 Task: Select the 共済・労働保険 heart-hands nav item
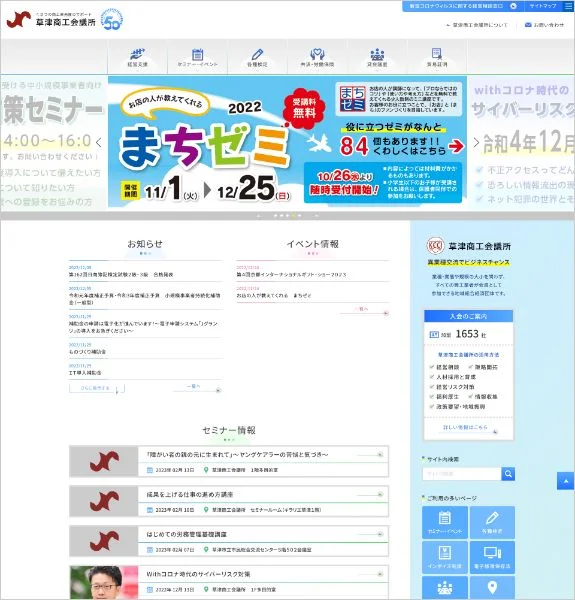coord(317,58)
